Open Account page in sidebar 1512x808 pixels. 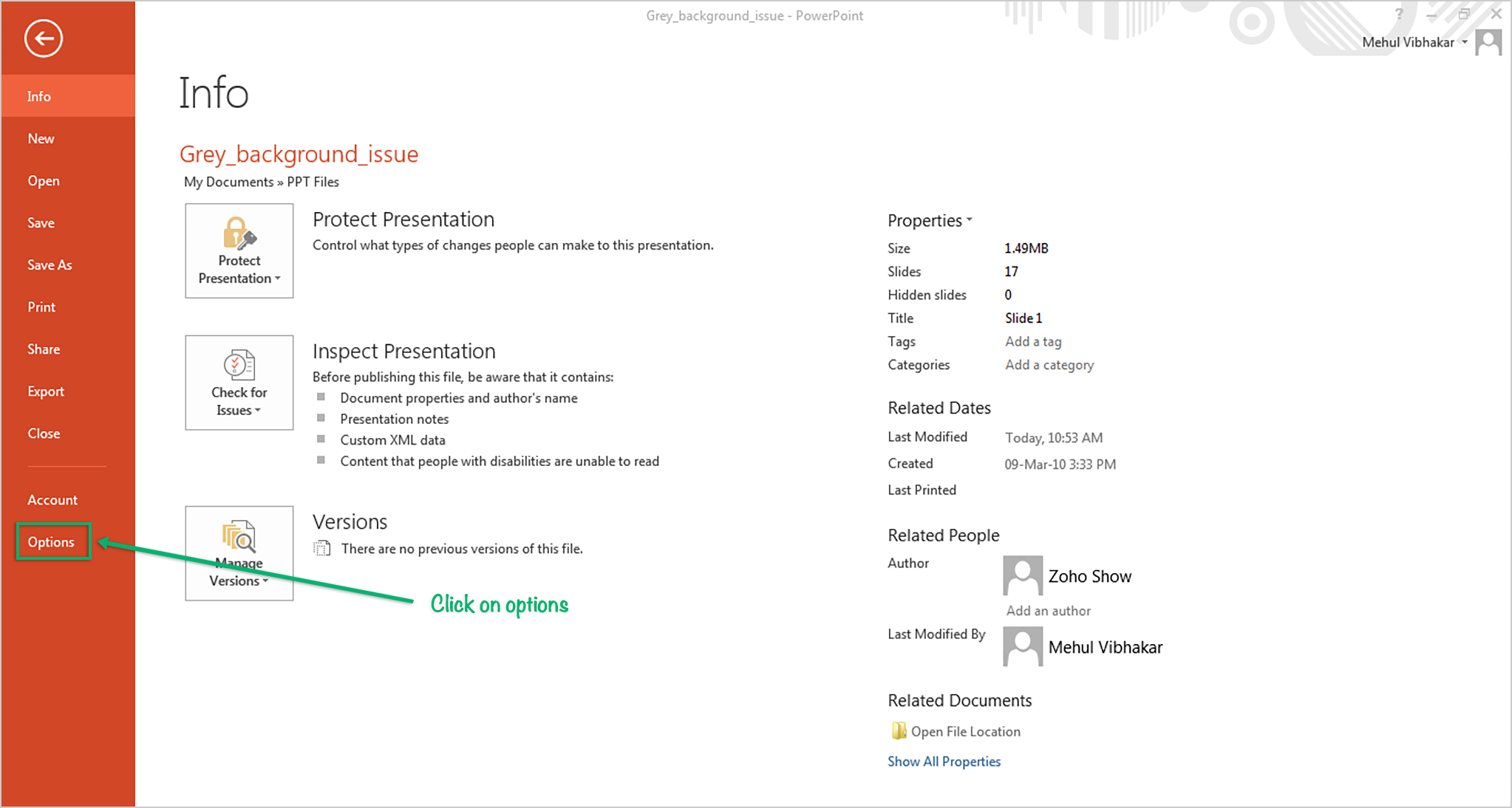point(52,500)
